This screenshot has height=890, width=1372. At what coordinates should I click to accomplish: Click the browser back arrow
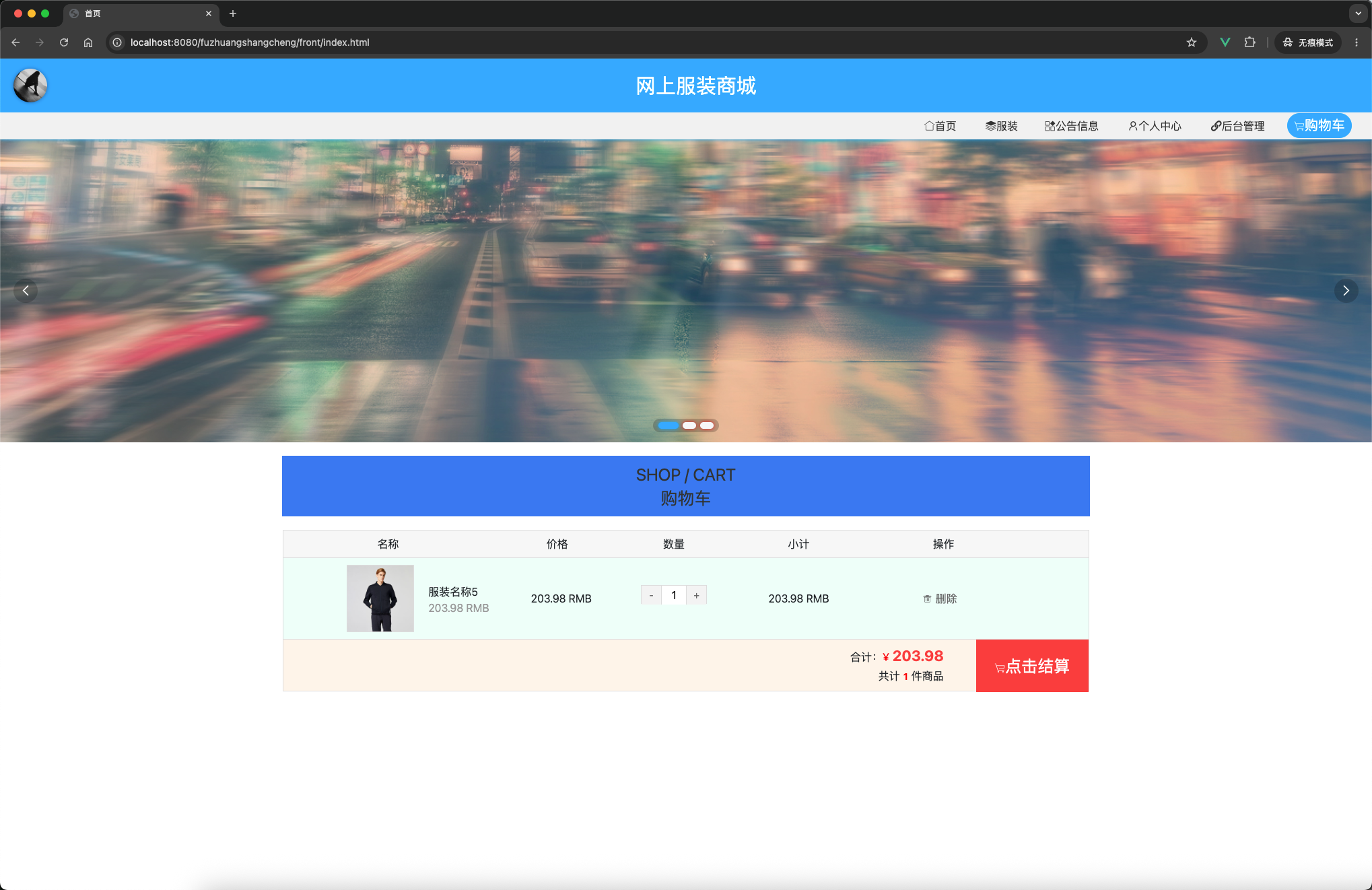tap(15, 42)
